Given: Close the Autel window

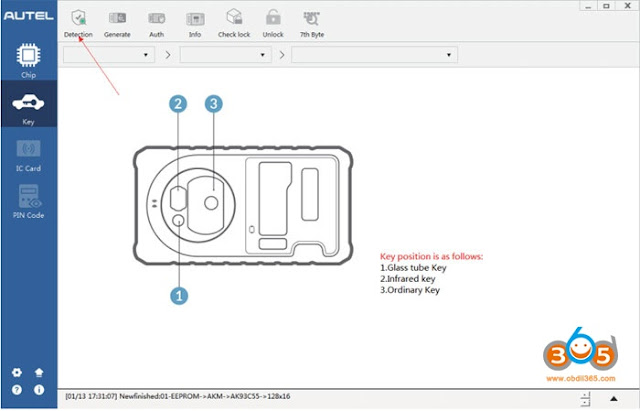Looking at the screenshot, I should tap(628, 6).
